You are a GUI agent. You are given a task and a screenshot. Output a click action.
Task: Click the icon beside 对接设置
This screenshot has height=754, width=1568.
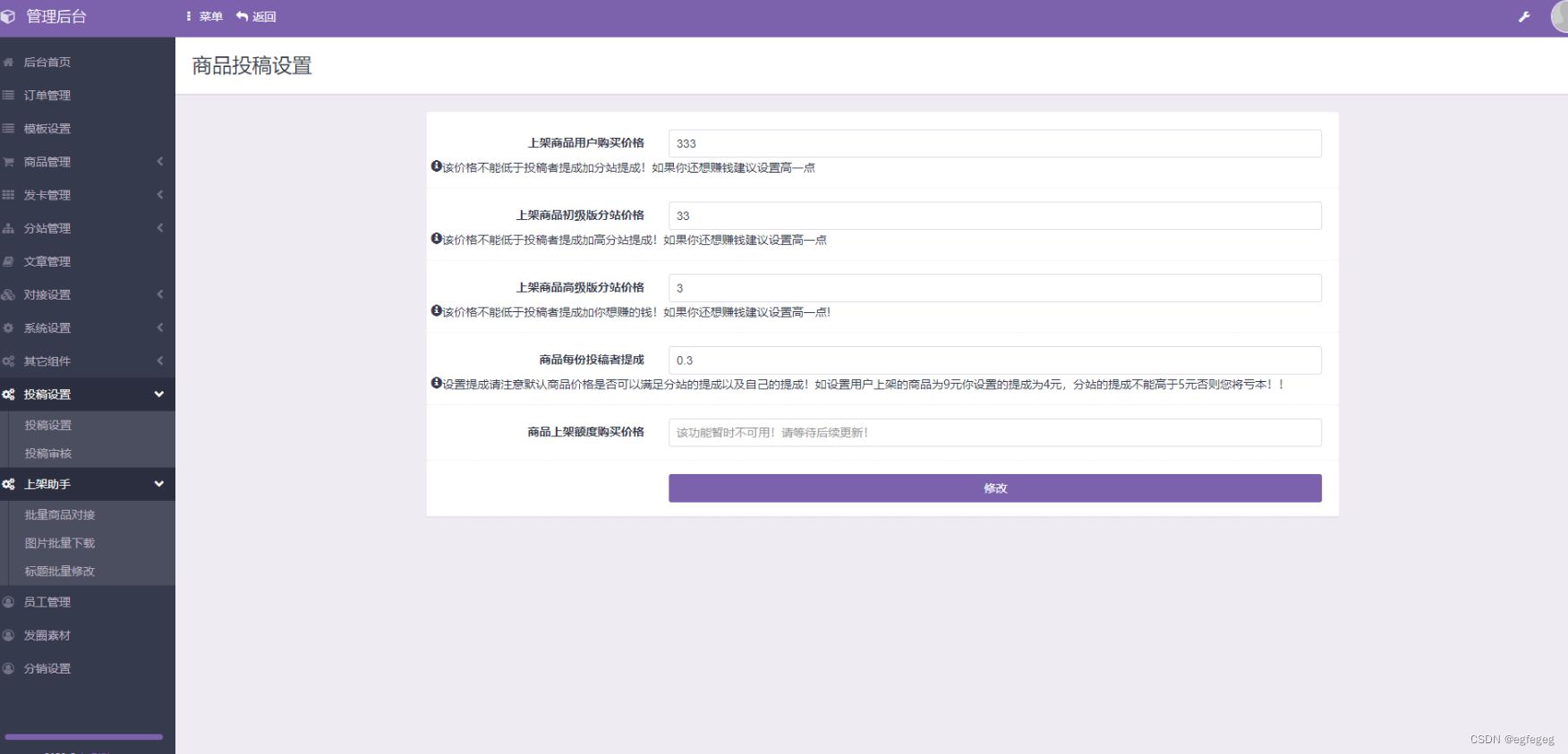[x=8, y=294]
